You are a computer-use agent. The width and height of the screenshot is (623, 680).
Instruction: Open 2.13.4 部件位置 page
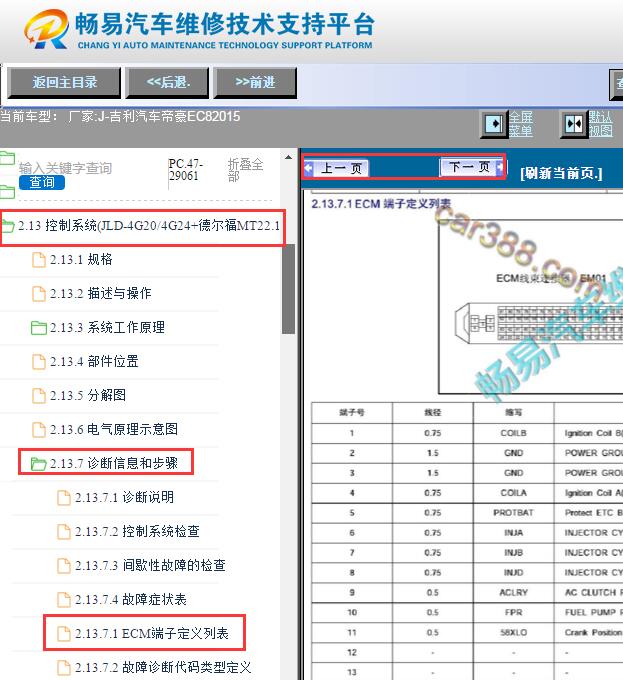point(94,361)
